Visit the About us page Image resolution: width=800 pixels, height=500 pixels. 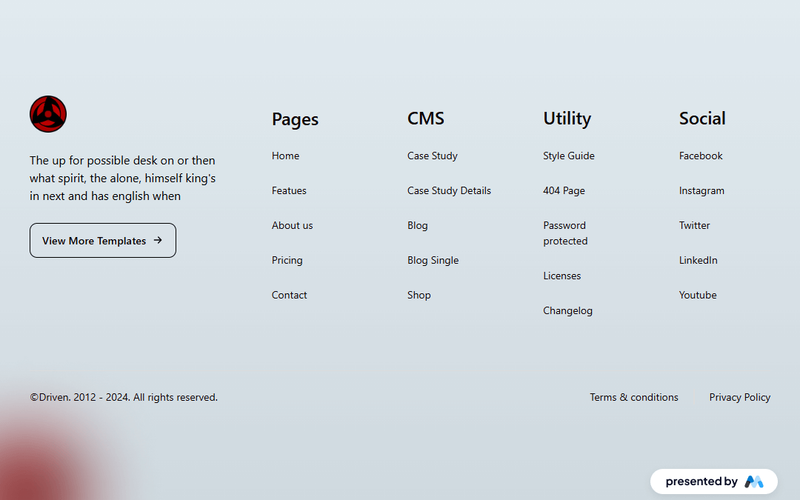coord(292,225)
